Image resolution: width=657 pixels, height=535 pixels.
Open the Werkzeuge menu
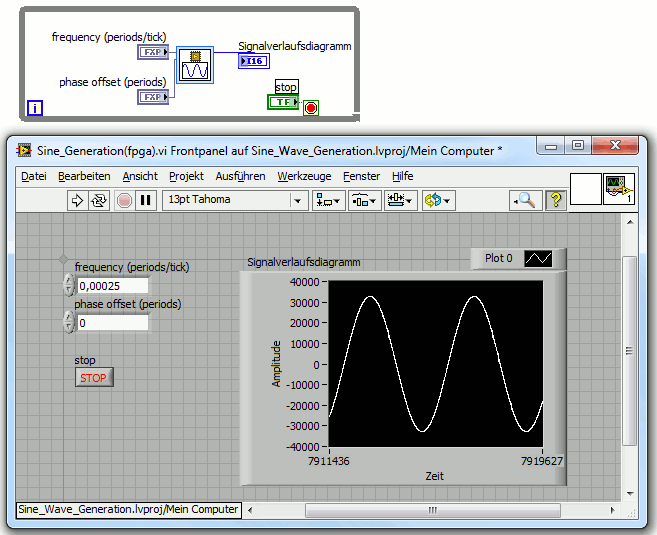click(x=304, y=176)
